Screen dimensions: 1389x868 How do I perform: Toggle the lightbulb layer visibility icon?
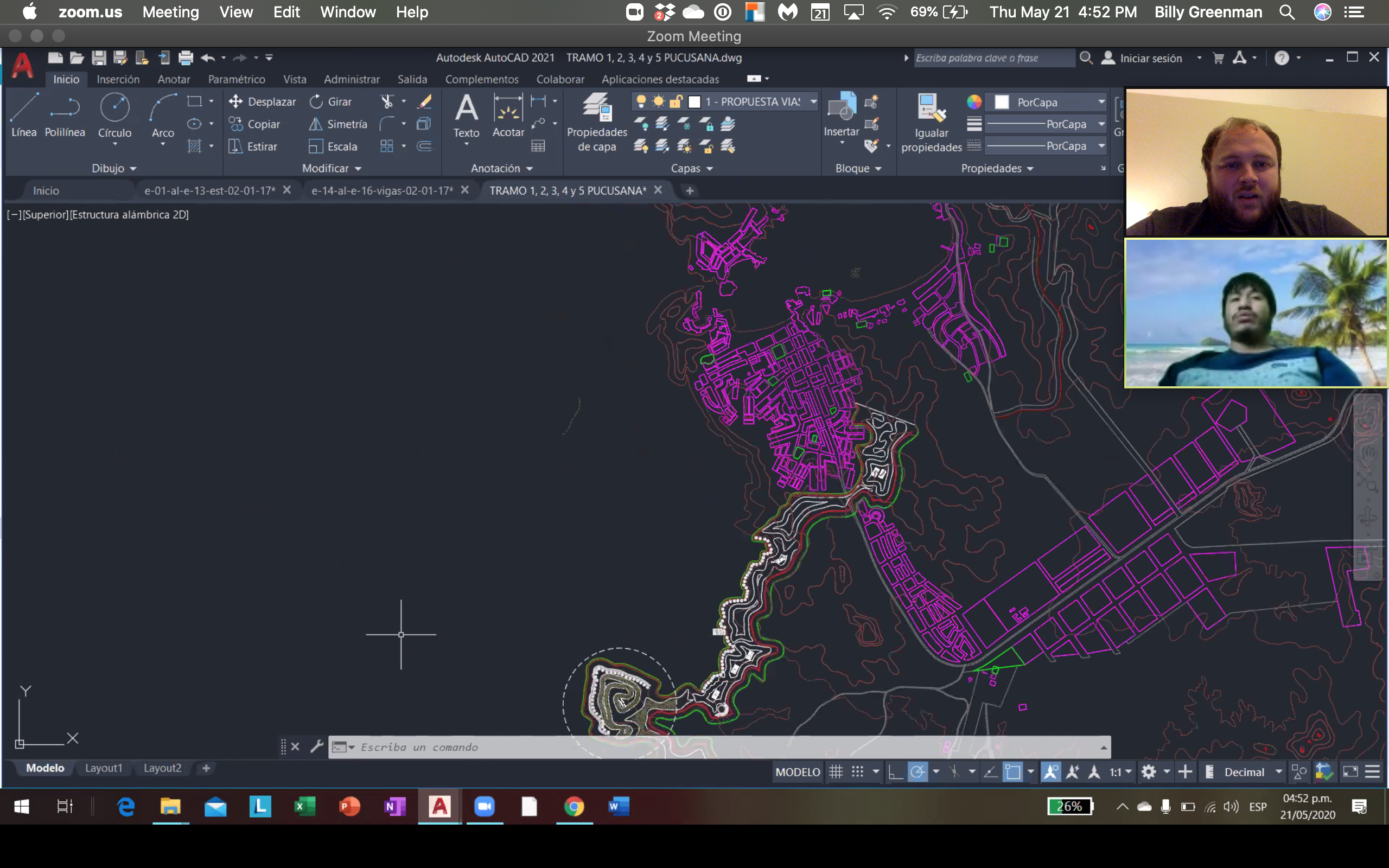641,101
